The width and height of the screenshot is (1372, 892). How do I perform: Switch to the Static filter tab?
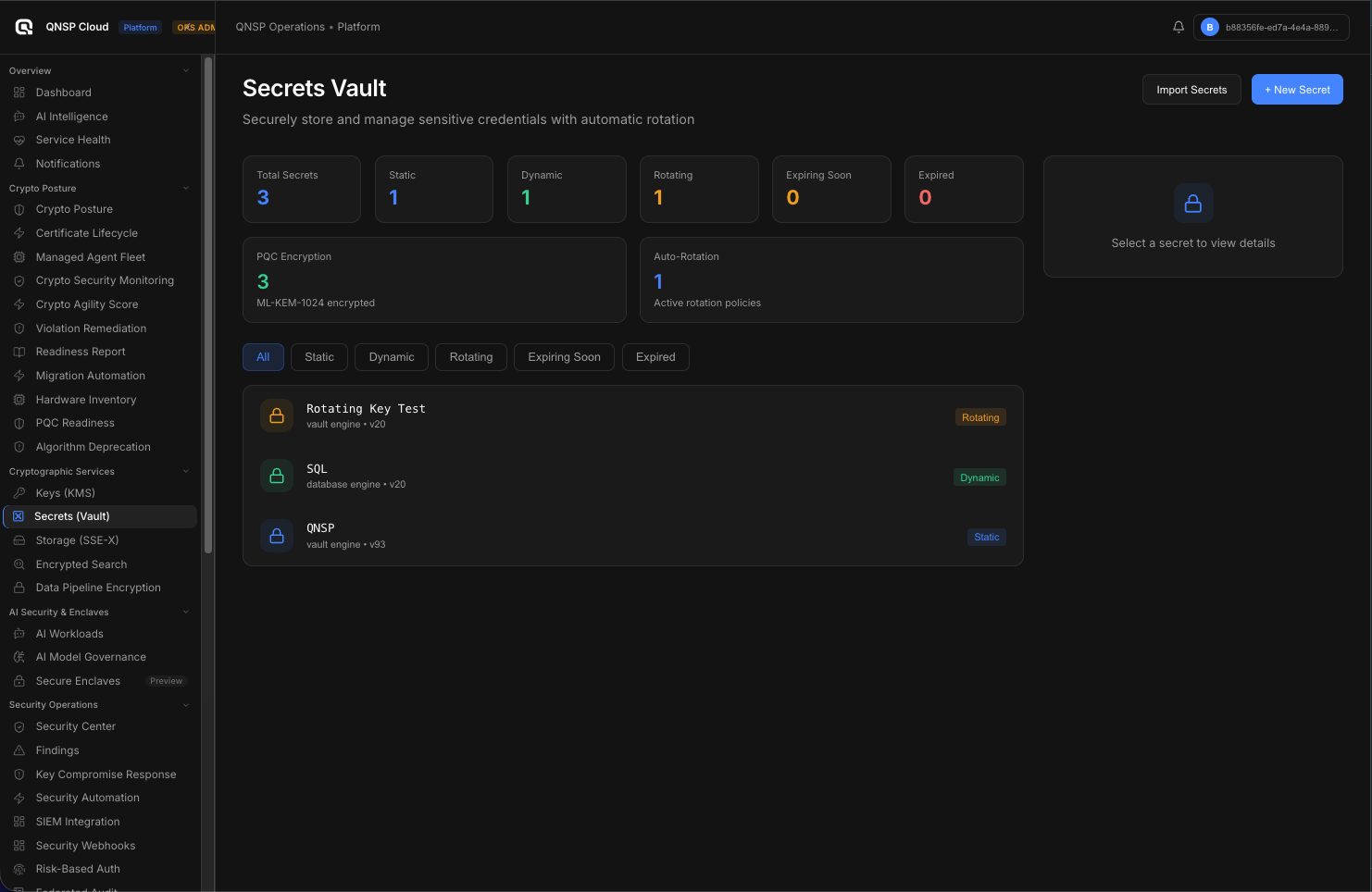(318, 356)
